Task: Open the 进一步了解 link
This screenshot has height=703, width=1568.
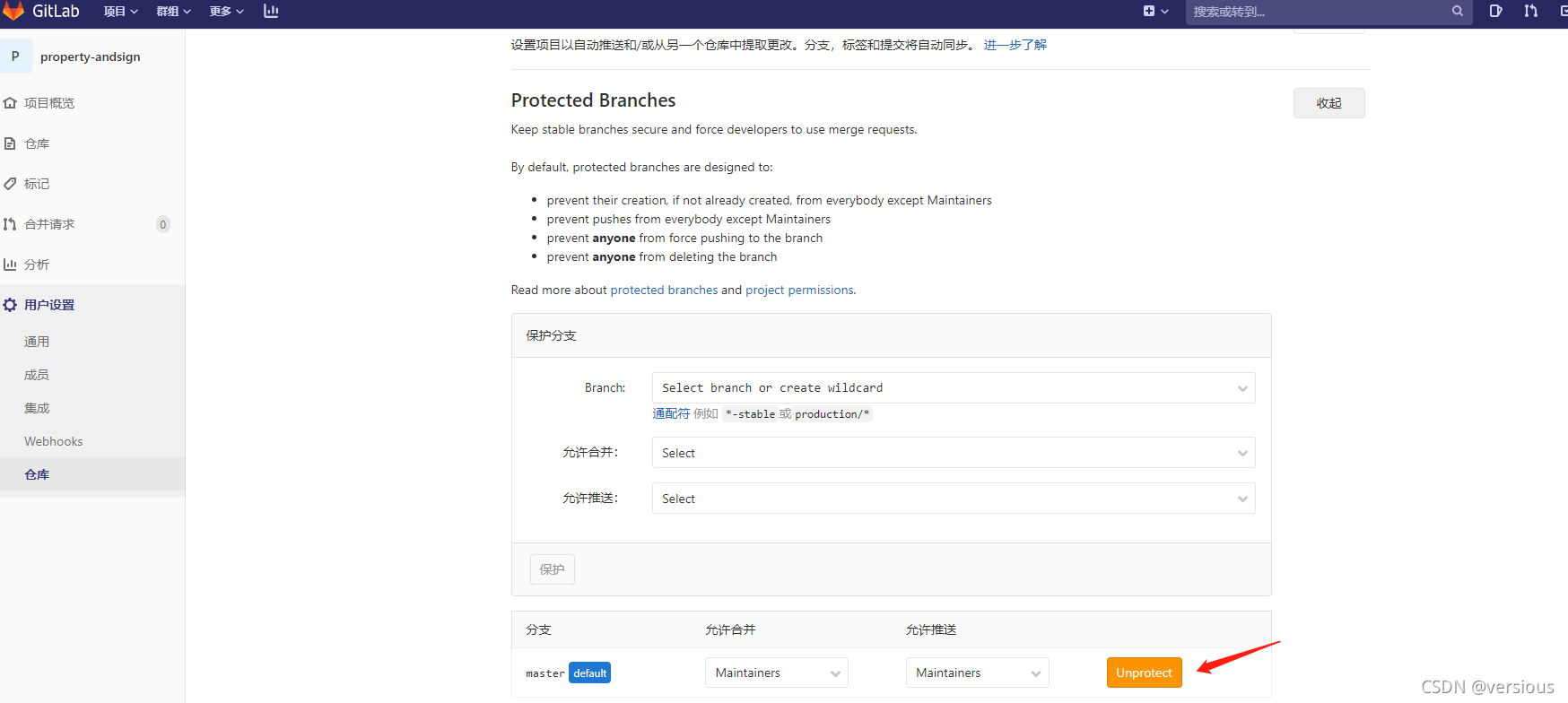Action: click(1015, 45)
